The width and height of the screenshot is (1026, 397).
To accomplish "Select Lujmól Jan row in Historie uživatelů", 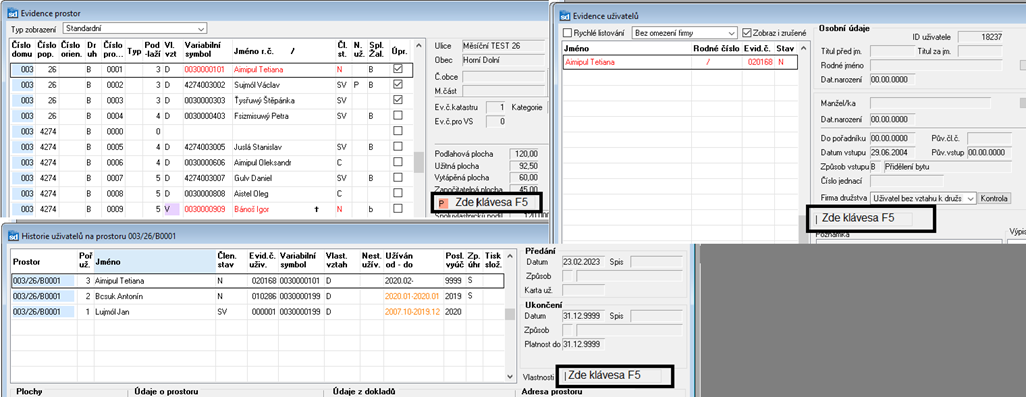I will 257,312.
